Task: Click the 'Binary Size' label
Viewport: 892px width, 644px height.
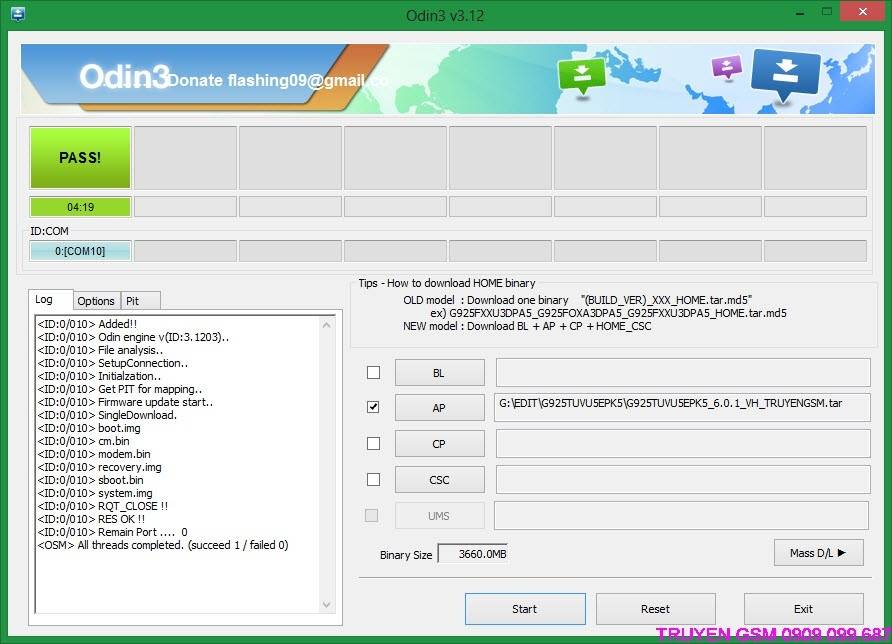Action: point(406,555)
